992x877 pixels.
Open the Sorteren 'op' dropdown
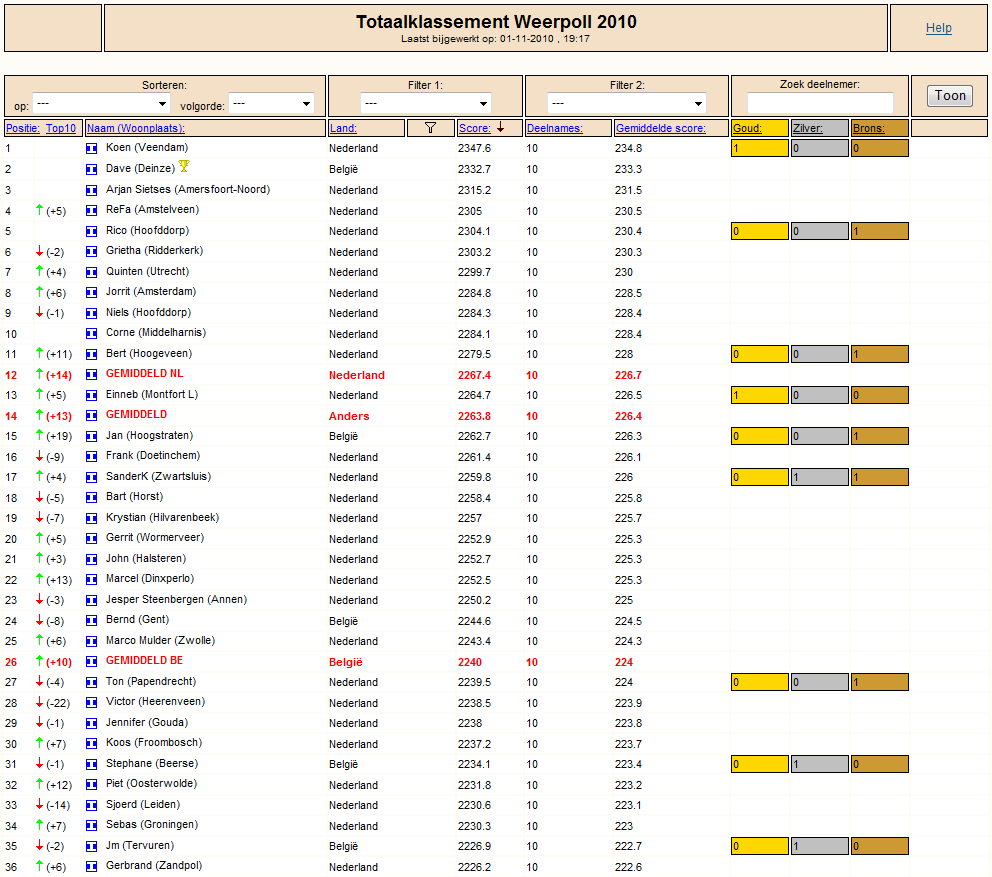(101, 104)
